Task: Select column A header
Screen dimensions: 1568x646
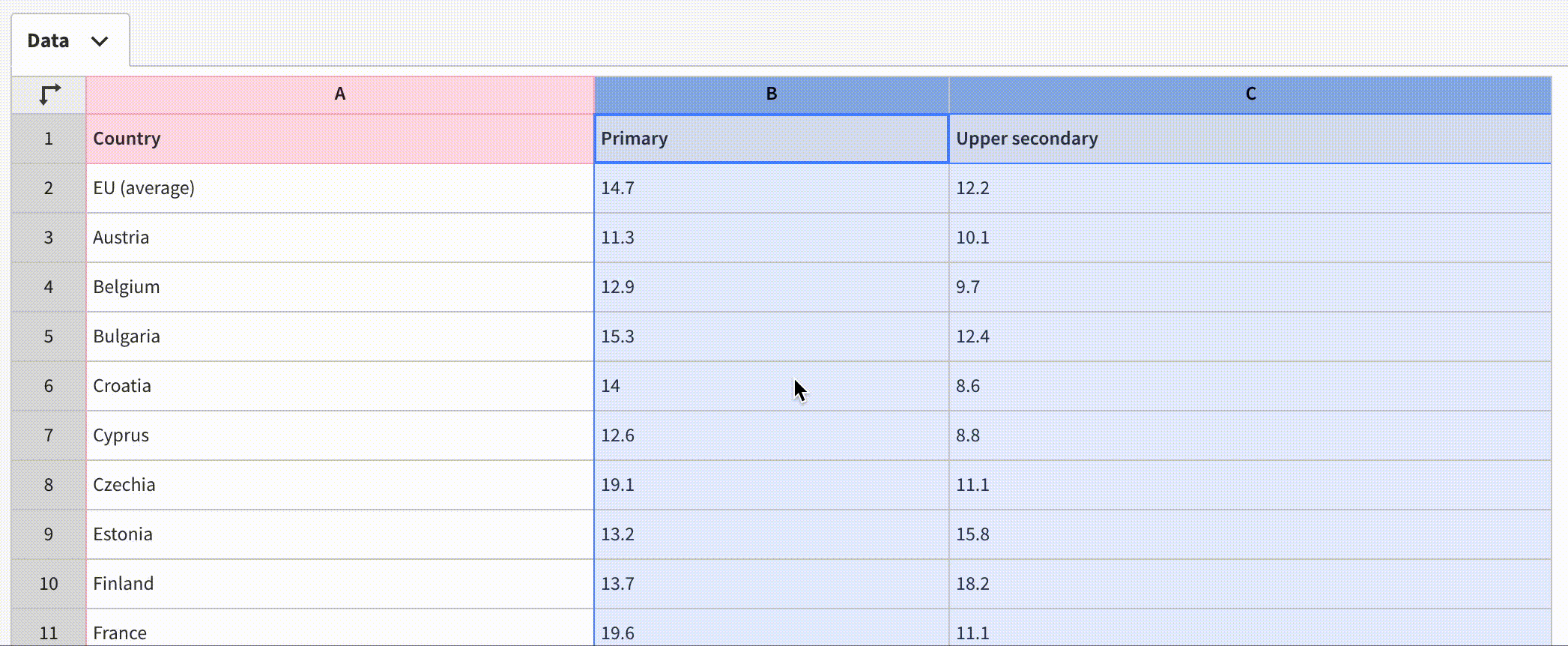Action: point(339,94)
